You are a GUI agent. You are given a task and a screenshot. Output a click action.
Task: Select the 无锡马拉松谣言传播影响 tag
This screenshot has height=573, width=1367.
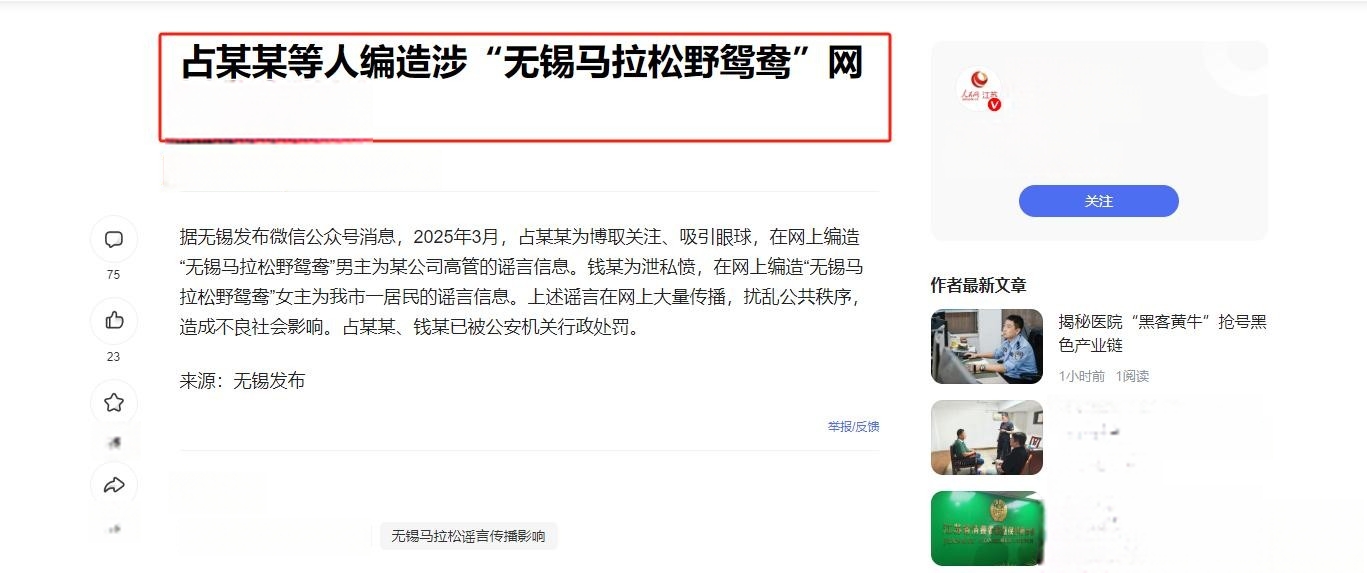point(468,536)
